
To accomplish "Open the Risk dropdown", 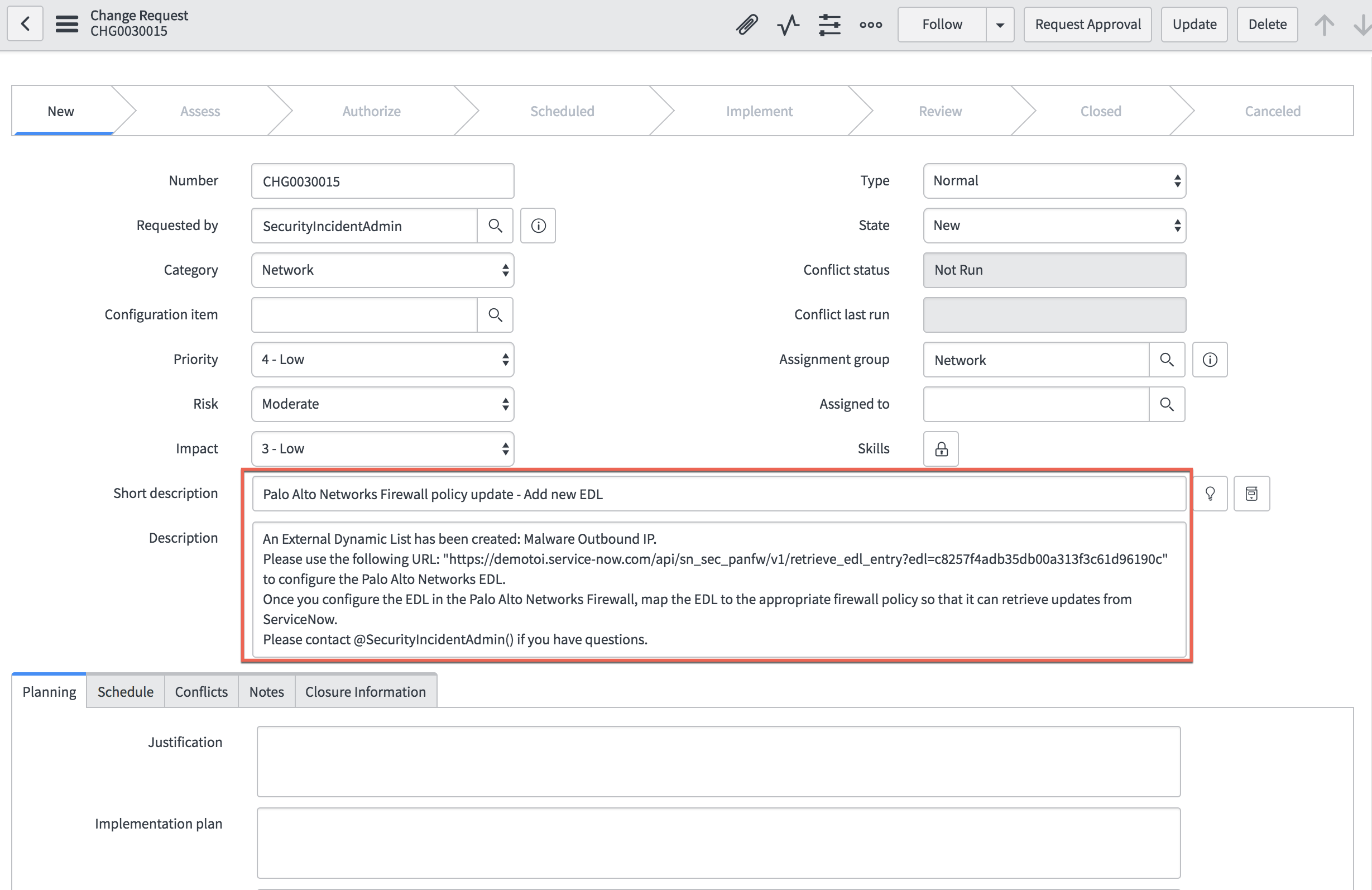I will (383, 404).
